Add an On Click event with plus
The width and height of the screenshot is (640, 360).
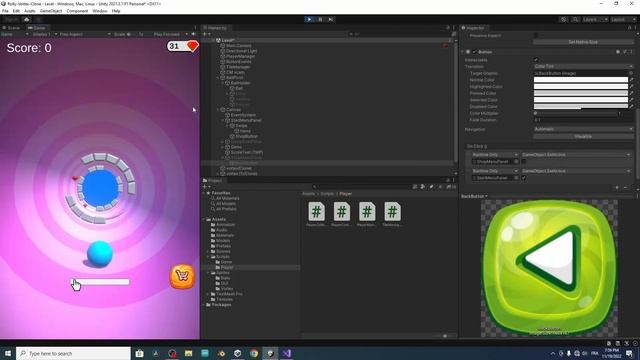(x=617, y=187)
